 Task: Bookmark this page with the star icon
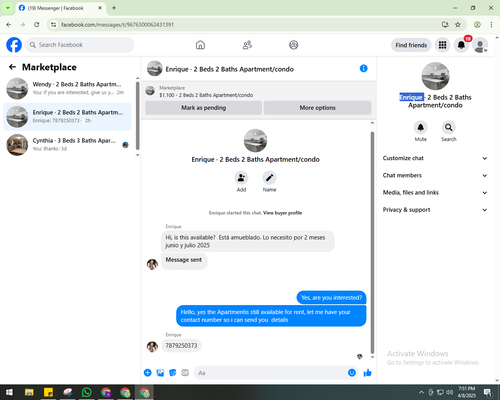[458, 25]
